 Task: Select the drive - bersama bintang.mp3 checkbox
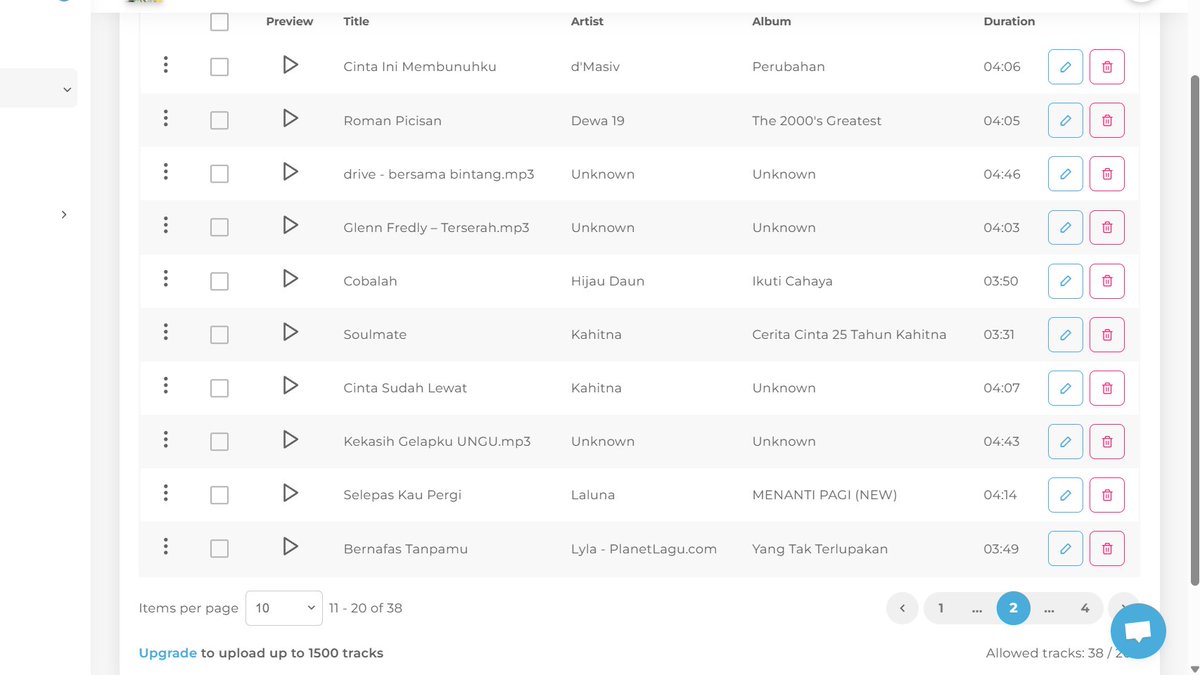click(219, 174)
